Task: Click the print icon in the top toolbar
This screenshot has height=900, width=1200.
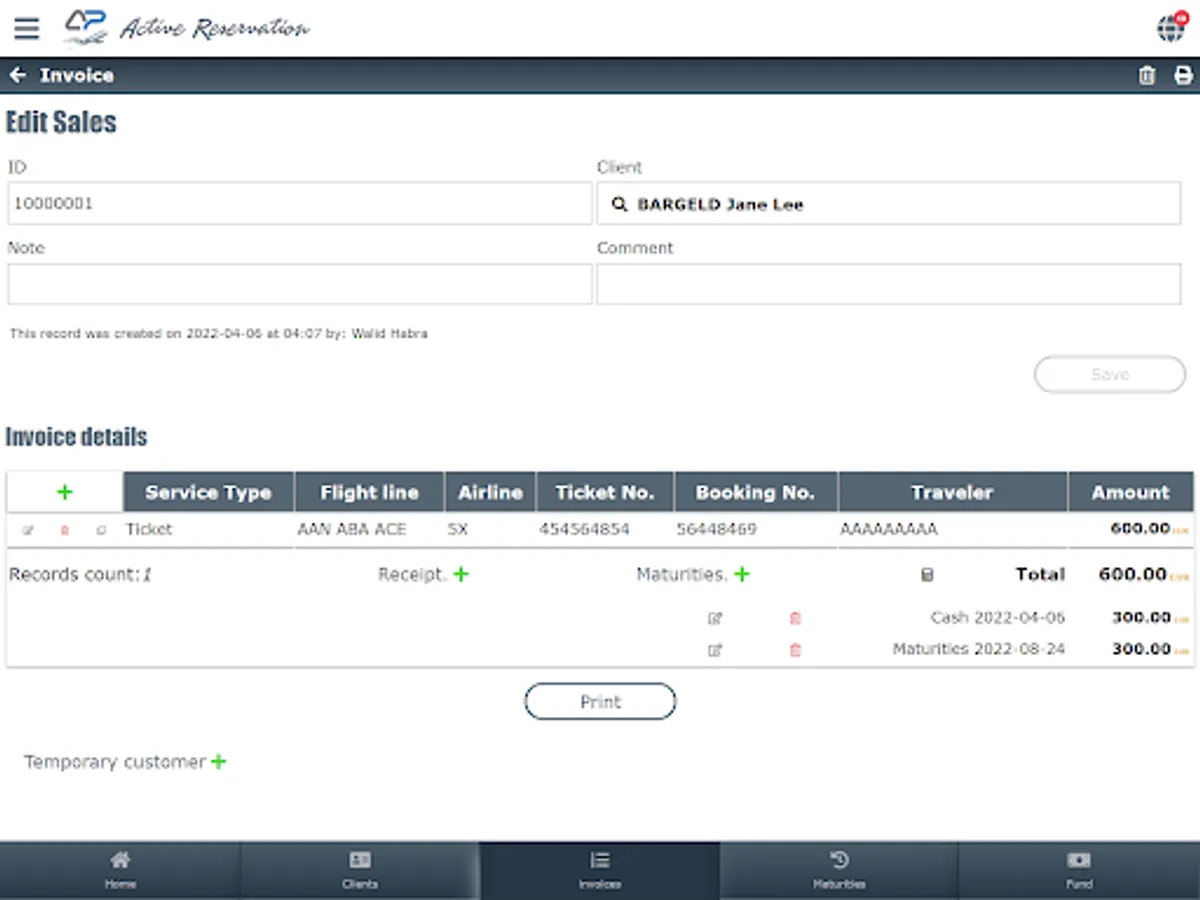Action: [1181, 75]
